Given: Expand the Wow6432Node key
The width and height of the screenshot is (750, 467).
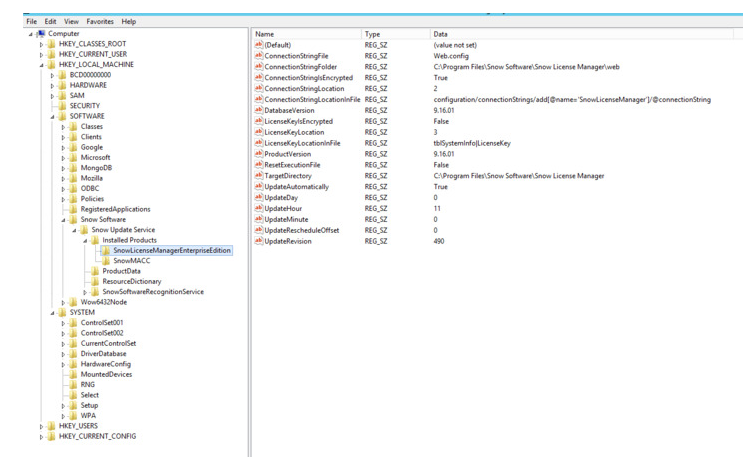Looking at the screenshot, I should [x=63, y=303].
